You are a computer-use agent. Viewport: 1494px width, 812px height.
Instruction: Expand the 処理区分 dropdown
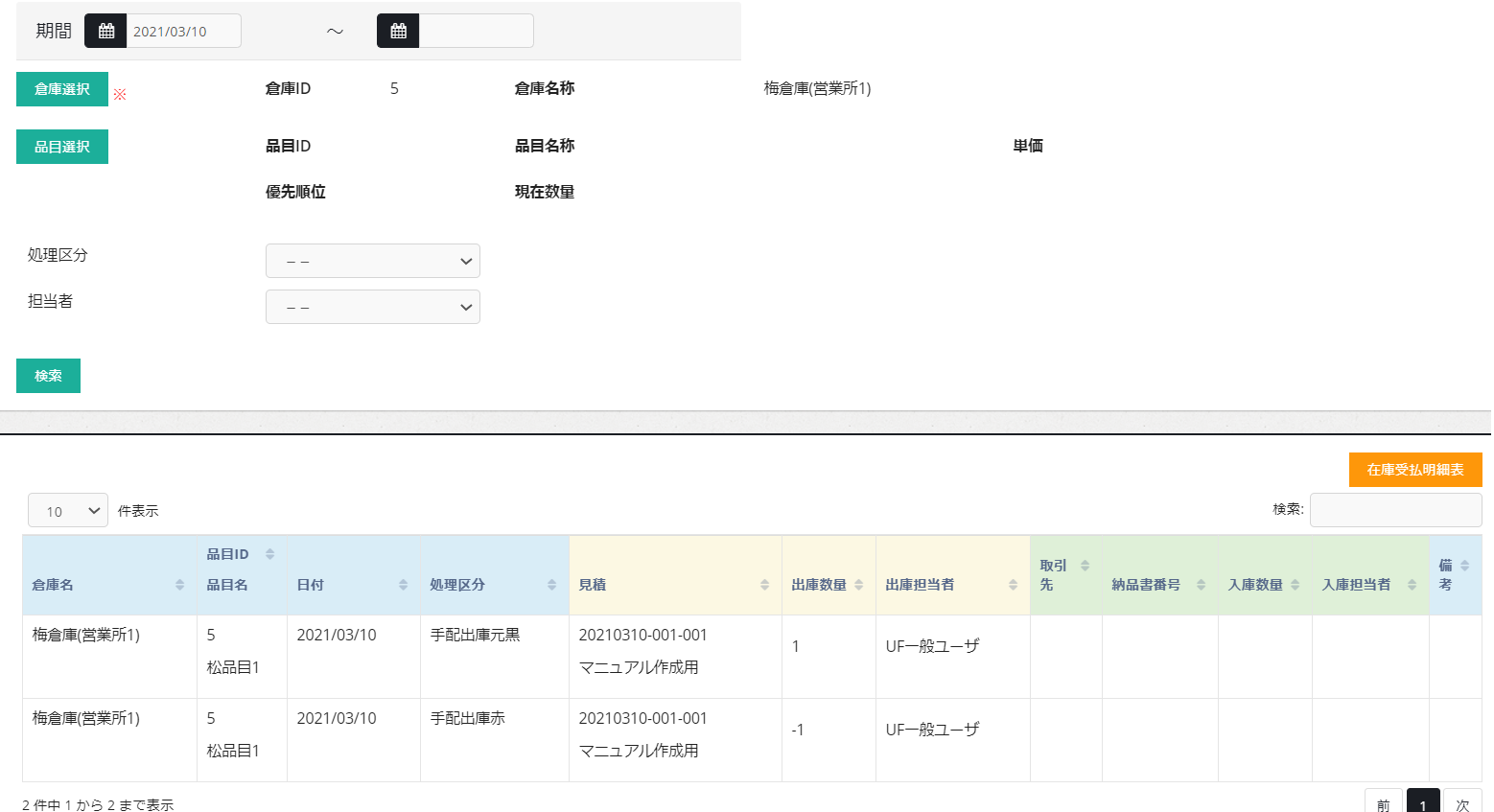coord(372,261)
